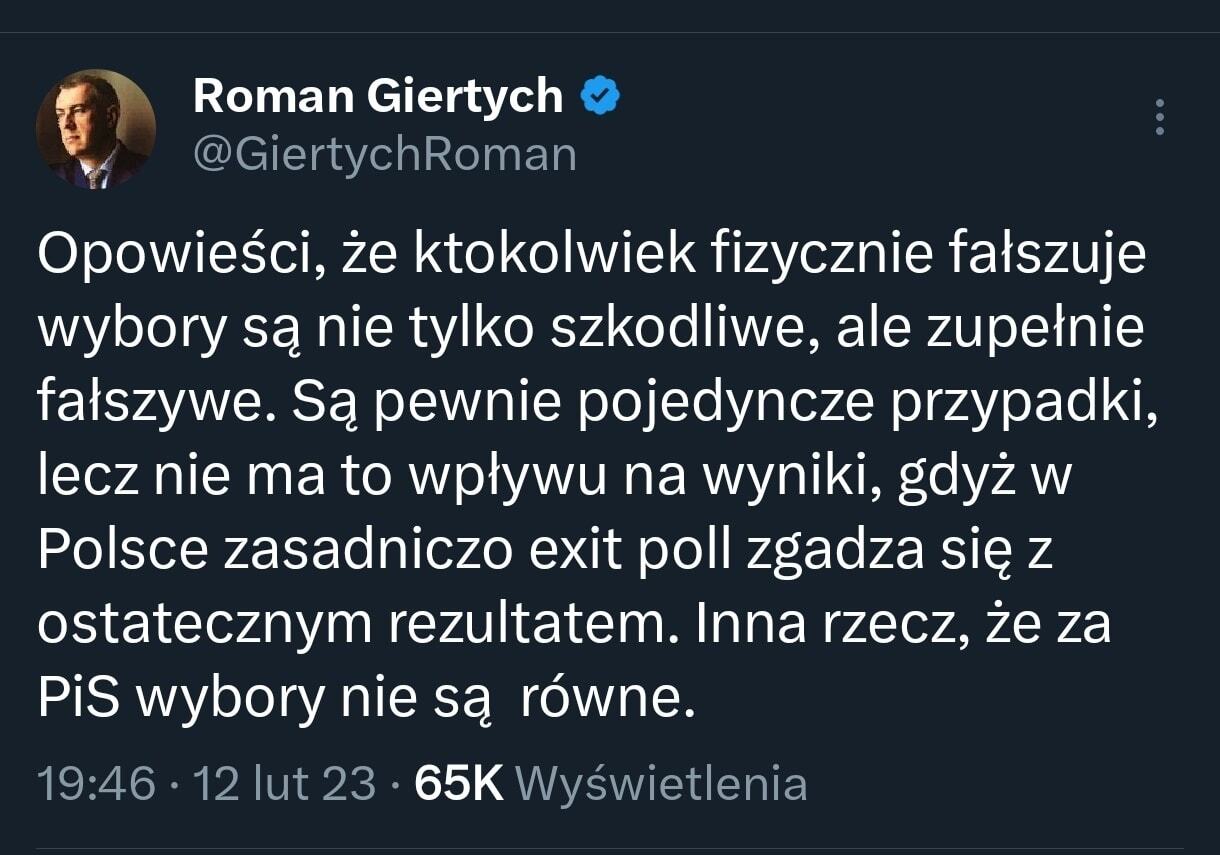Open the @GiertychRoman handle link
Image resolution: width=1220 pixels, height=855 pixels.
[384, 155]
